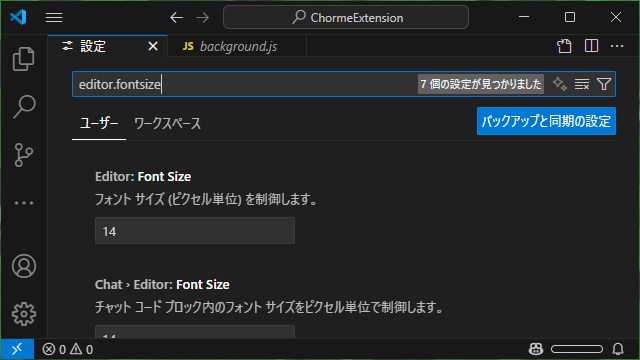Go forward with the right arrow
Viewport: 640px width, 360px height.
(202, 18)
